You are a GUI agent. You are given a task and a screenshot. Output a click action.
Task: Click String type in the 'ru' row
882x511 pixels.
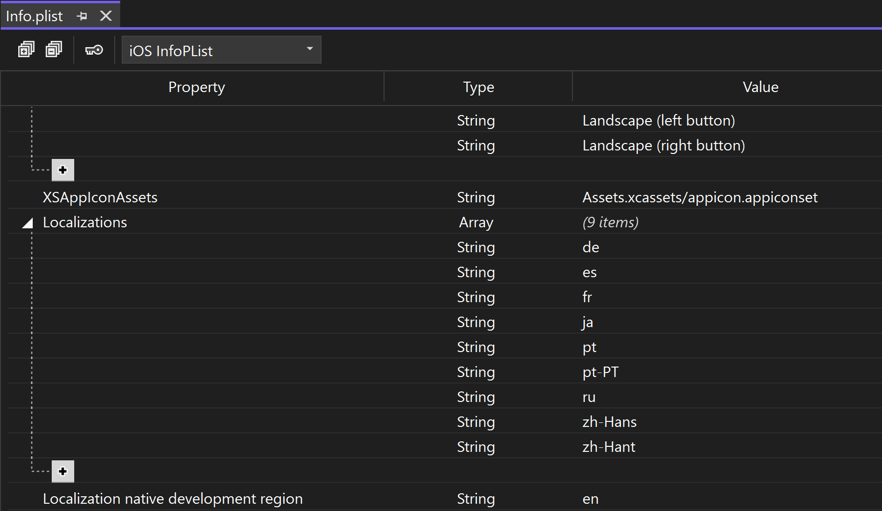tap(476, 397)
